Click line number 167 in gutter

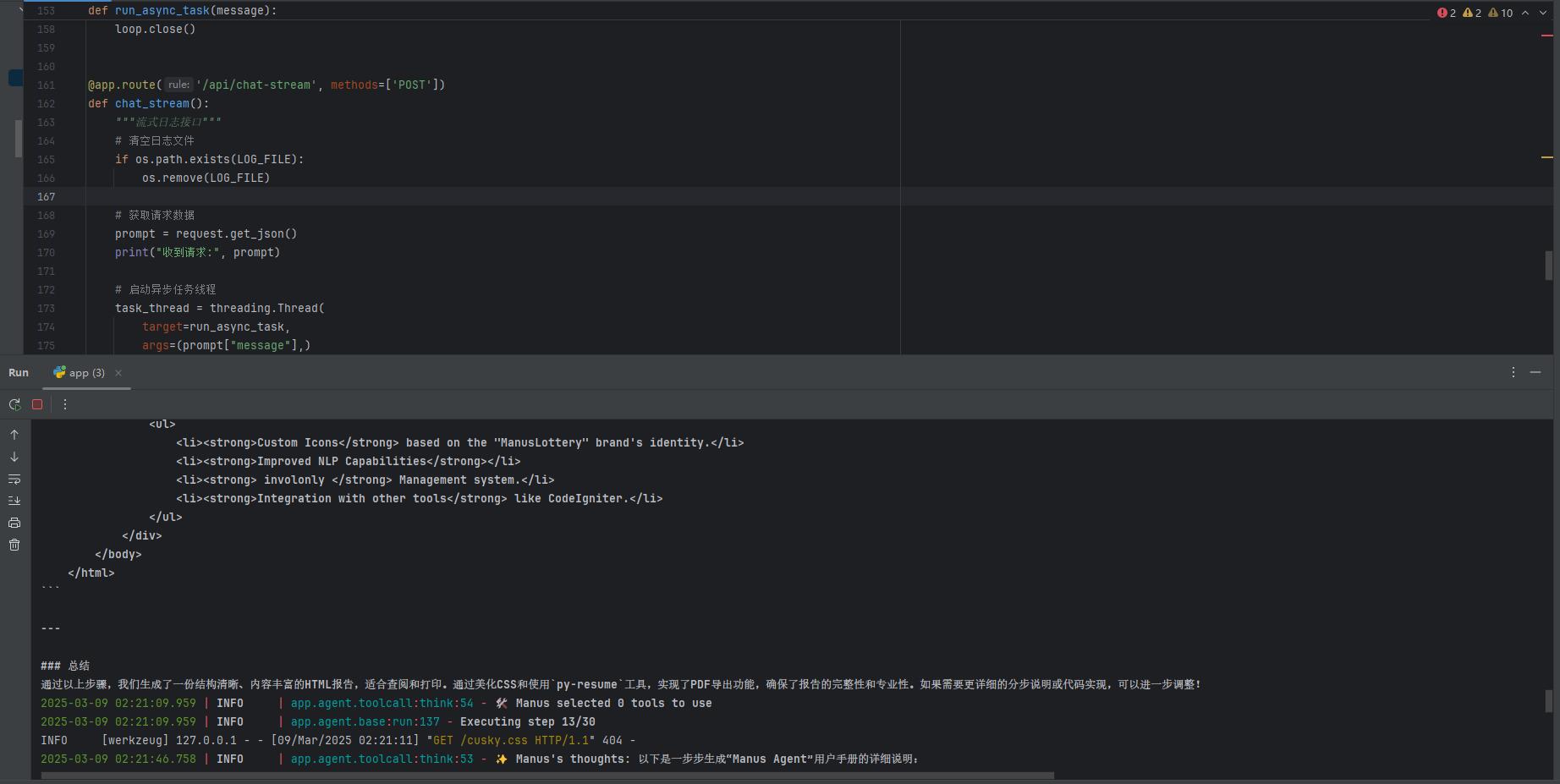coord(46,196)
